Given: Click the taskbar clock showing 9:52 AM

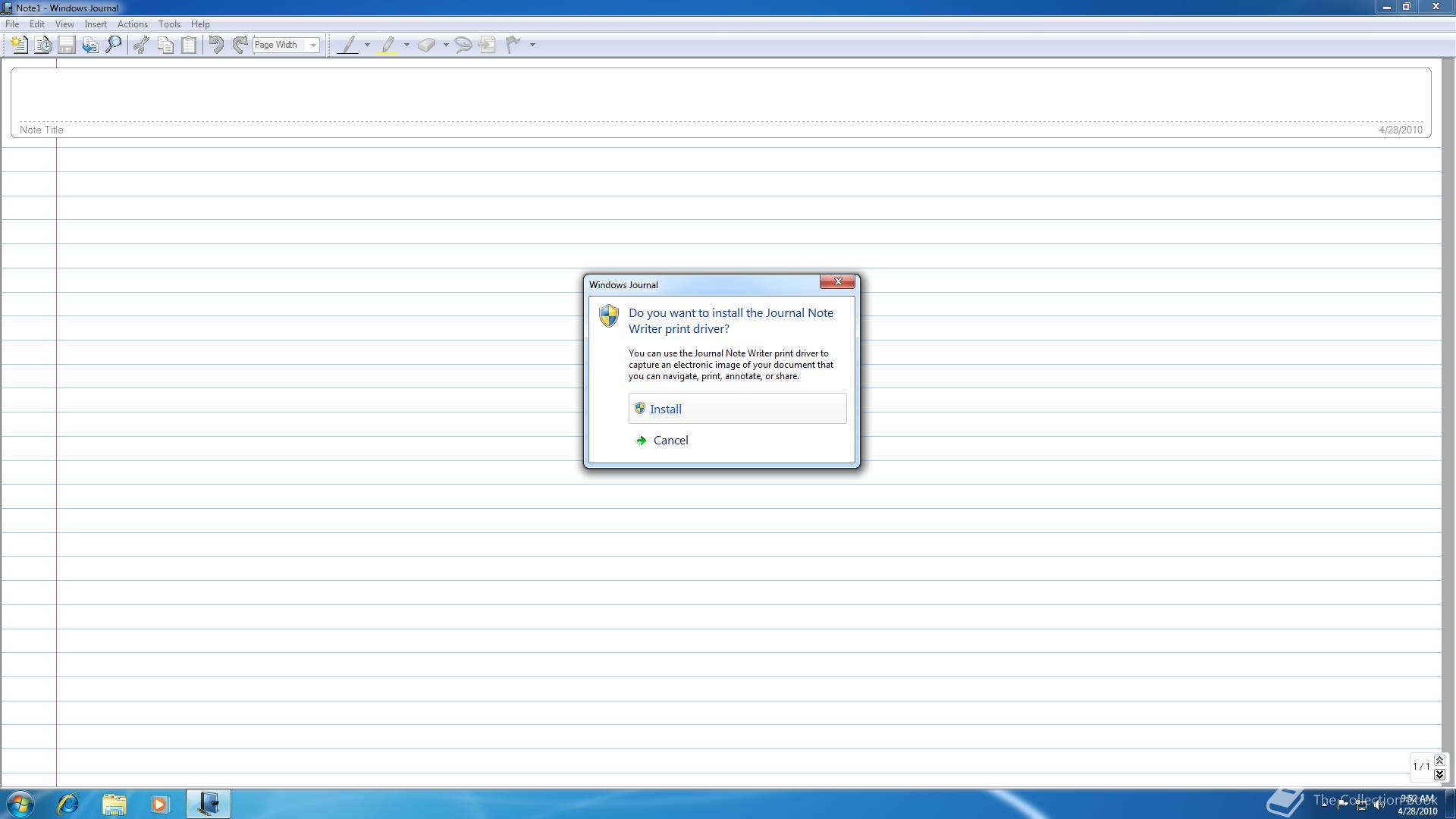Looking at the screenshot, I should [x=1417, y=805].
